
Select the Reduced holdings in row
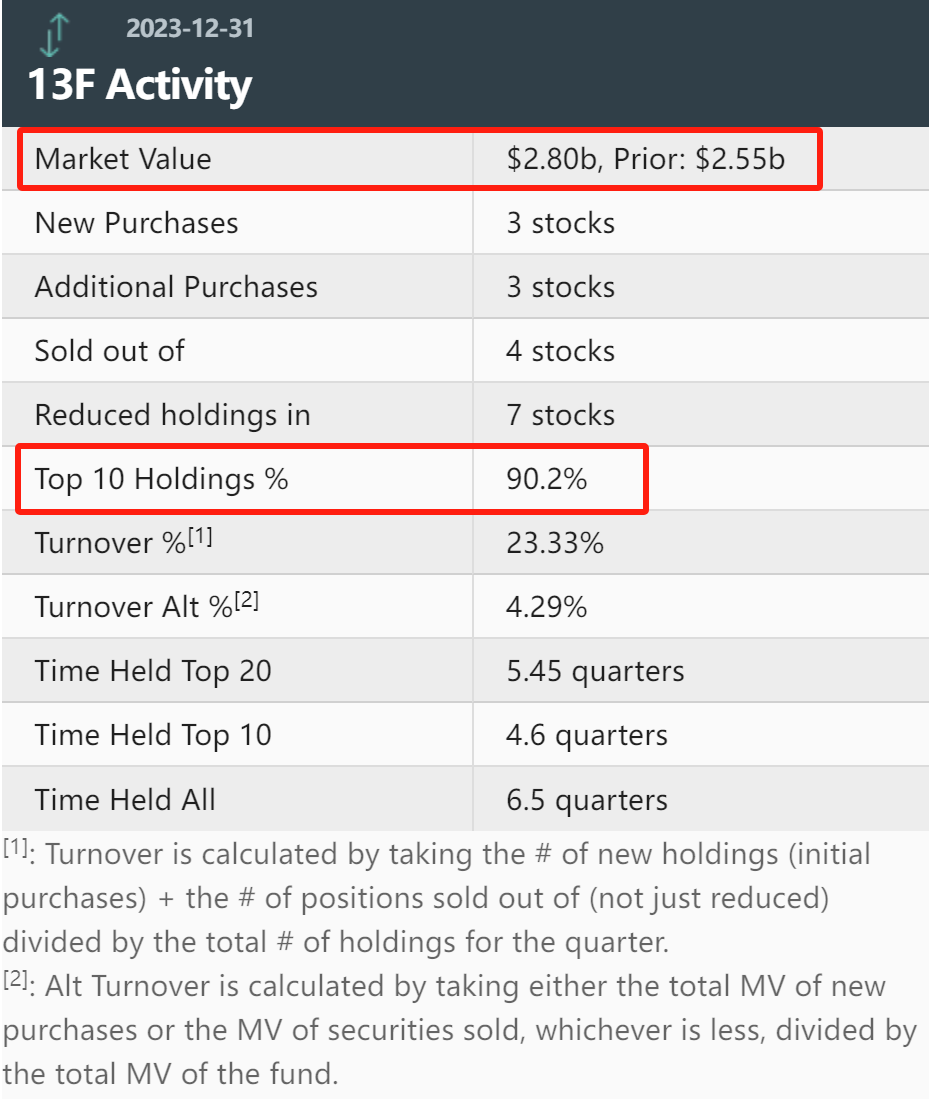[x=466, y=415]
